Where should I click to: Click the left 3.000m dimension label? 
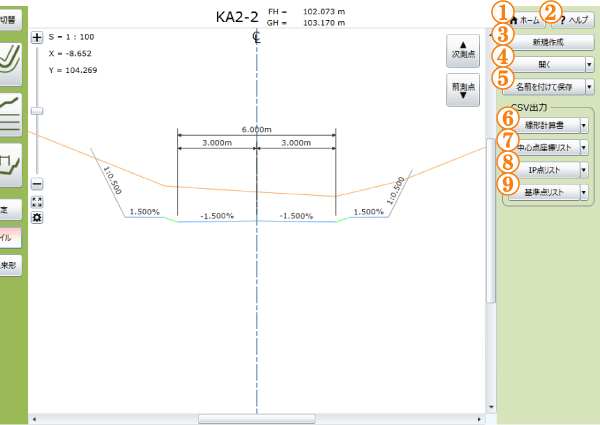[217, 143]
